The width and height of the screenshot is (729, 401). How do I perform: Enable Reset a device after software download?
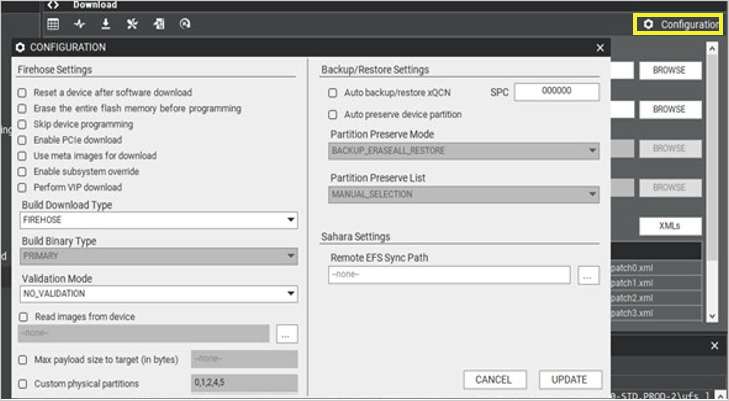coord(22,93)
